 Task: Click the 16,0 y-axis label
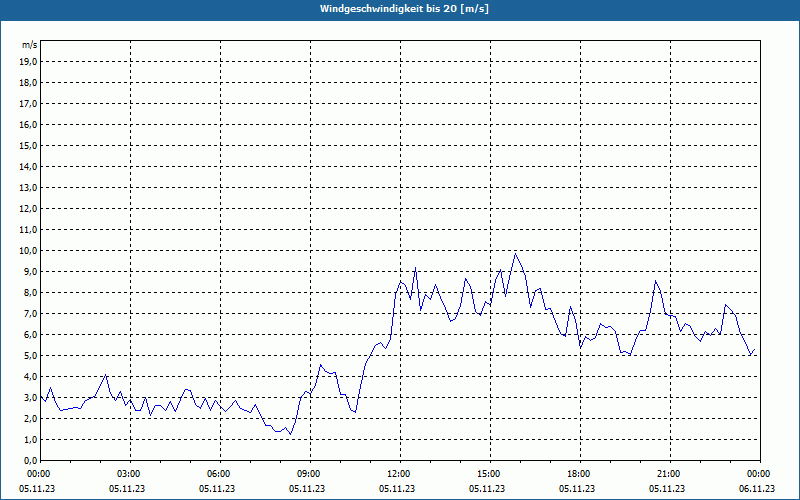[x=28, y=124]
